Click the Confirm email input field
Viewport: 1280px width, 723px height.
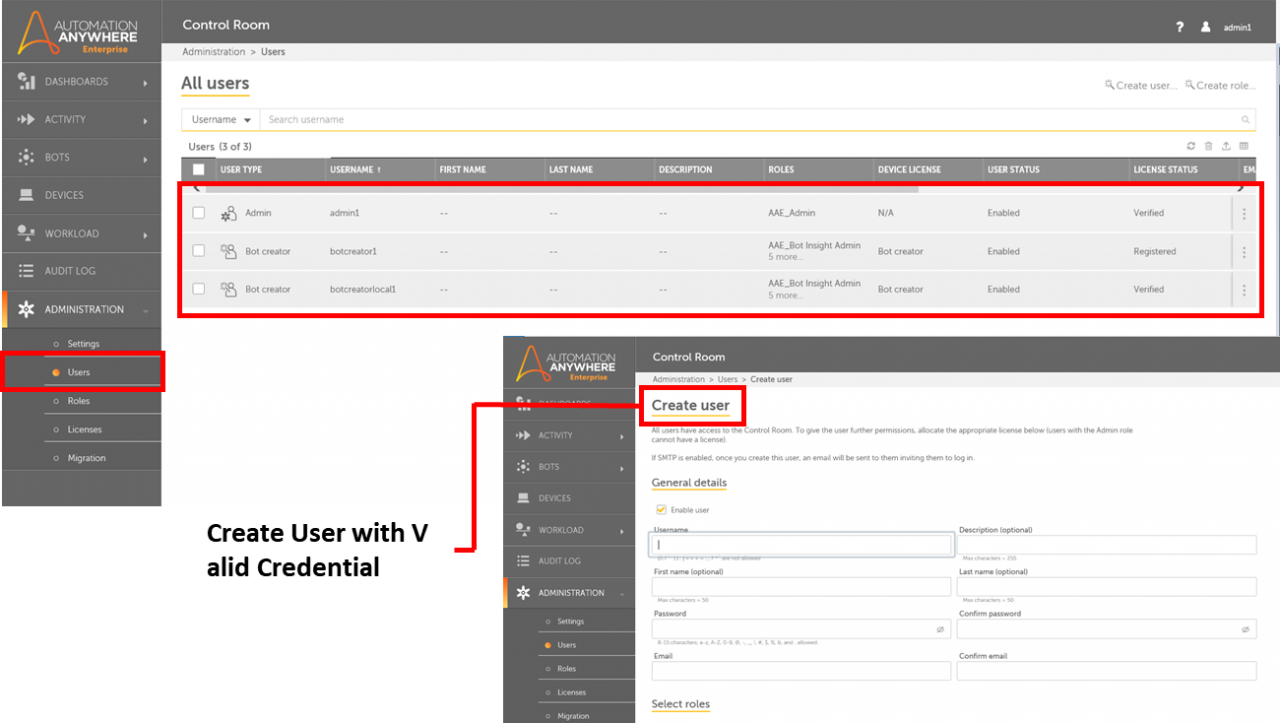1106,671
